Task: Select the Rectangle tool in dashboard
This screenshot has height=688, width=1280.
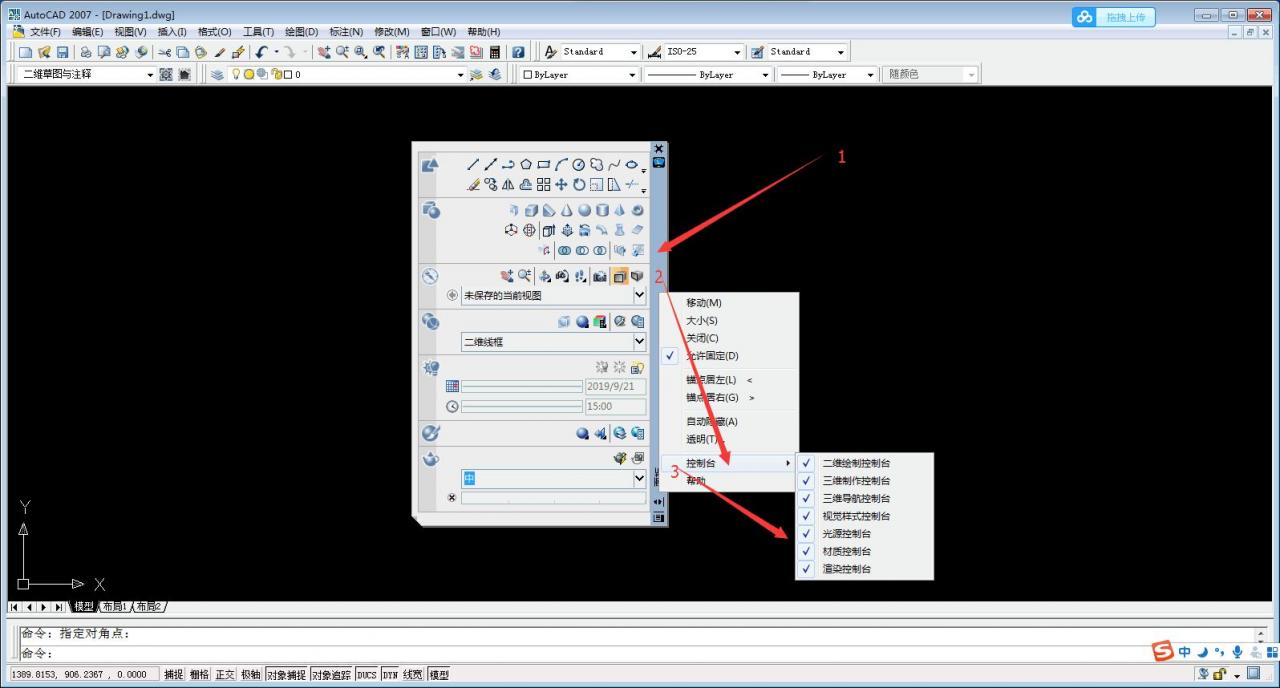Action: click(x=544, y=164)
